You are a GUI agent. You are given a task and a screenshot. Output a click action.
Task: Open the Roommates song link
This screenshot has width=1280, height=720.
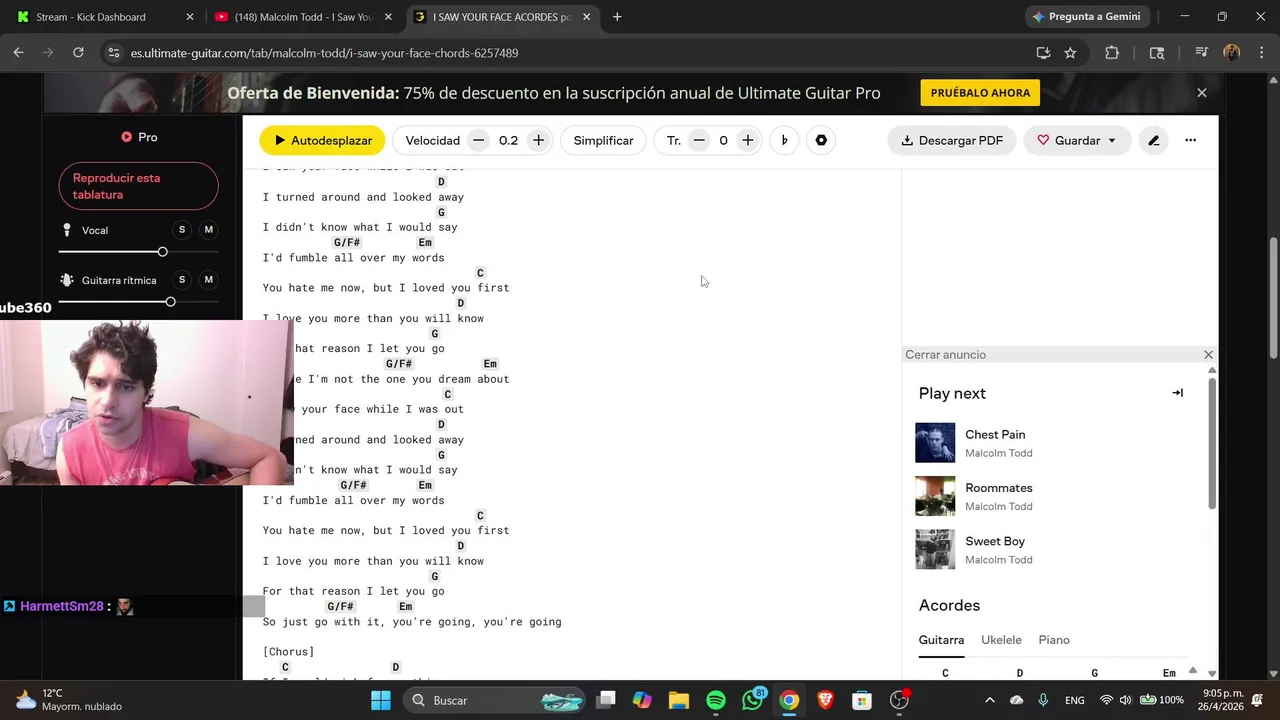click(998, 488)
